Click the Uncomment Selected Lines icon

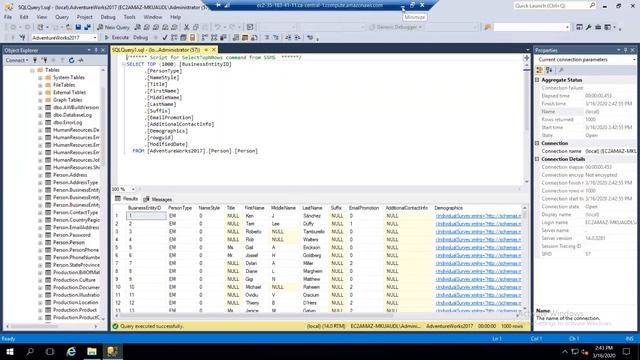coord(276,38)
